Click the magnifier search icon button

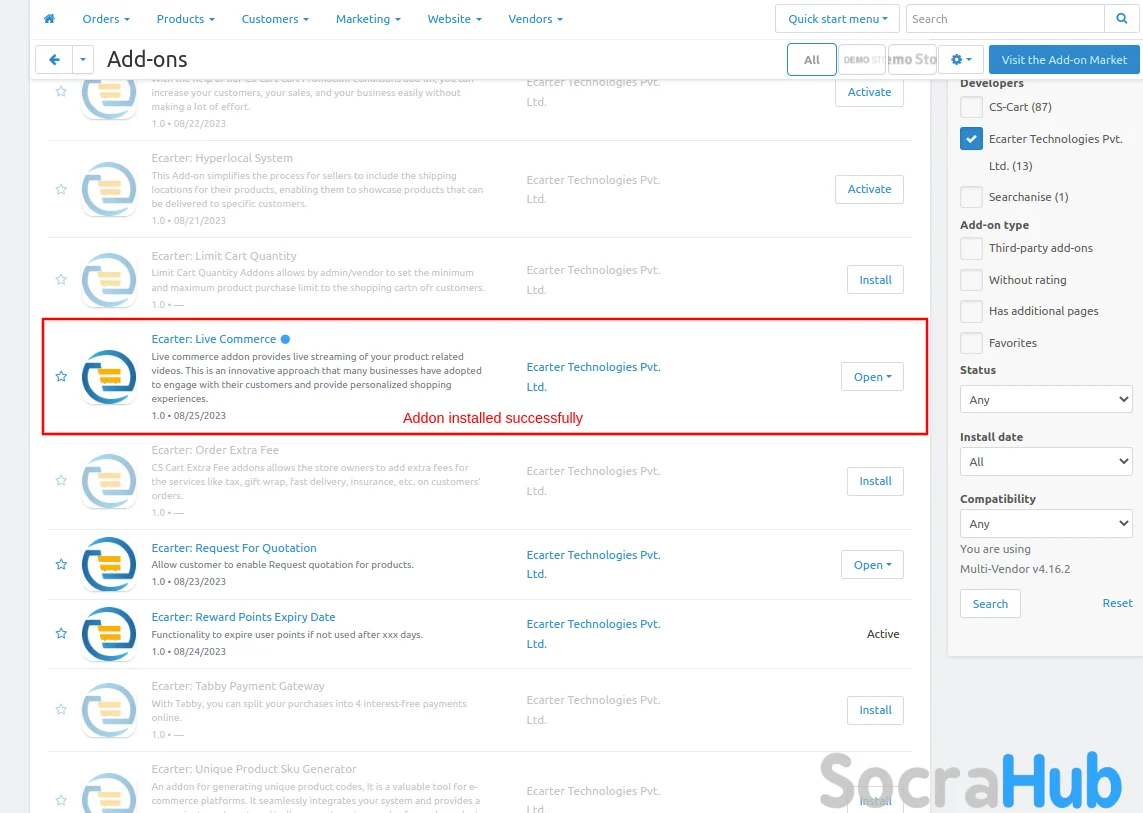pos(1120,19)
